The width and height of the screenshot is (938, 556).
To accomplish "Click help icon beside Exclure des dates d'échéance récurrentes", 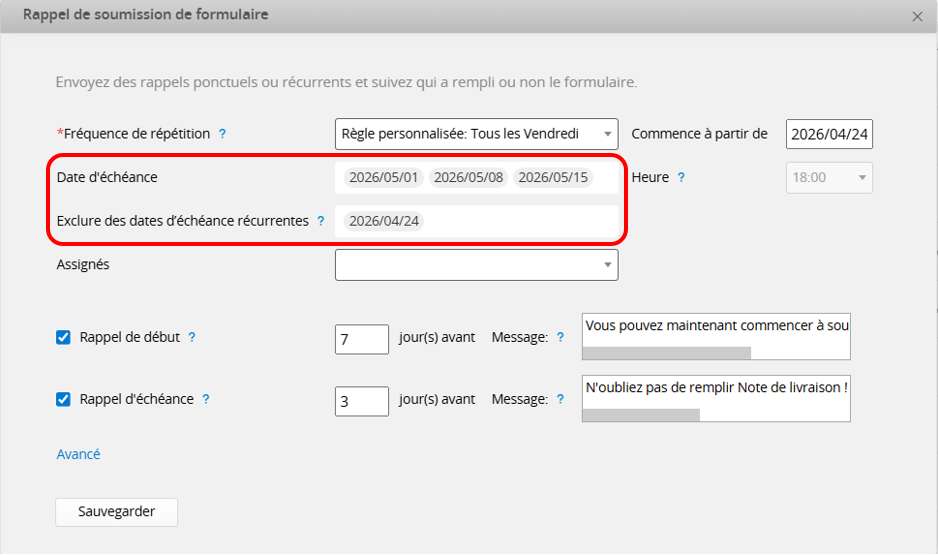I will tap(321, 221).
